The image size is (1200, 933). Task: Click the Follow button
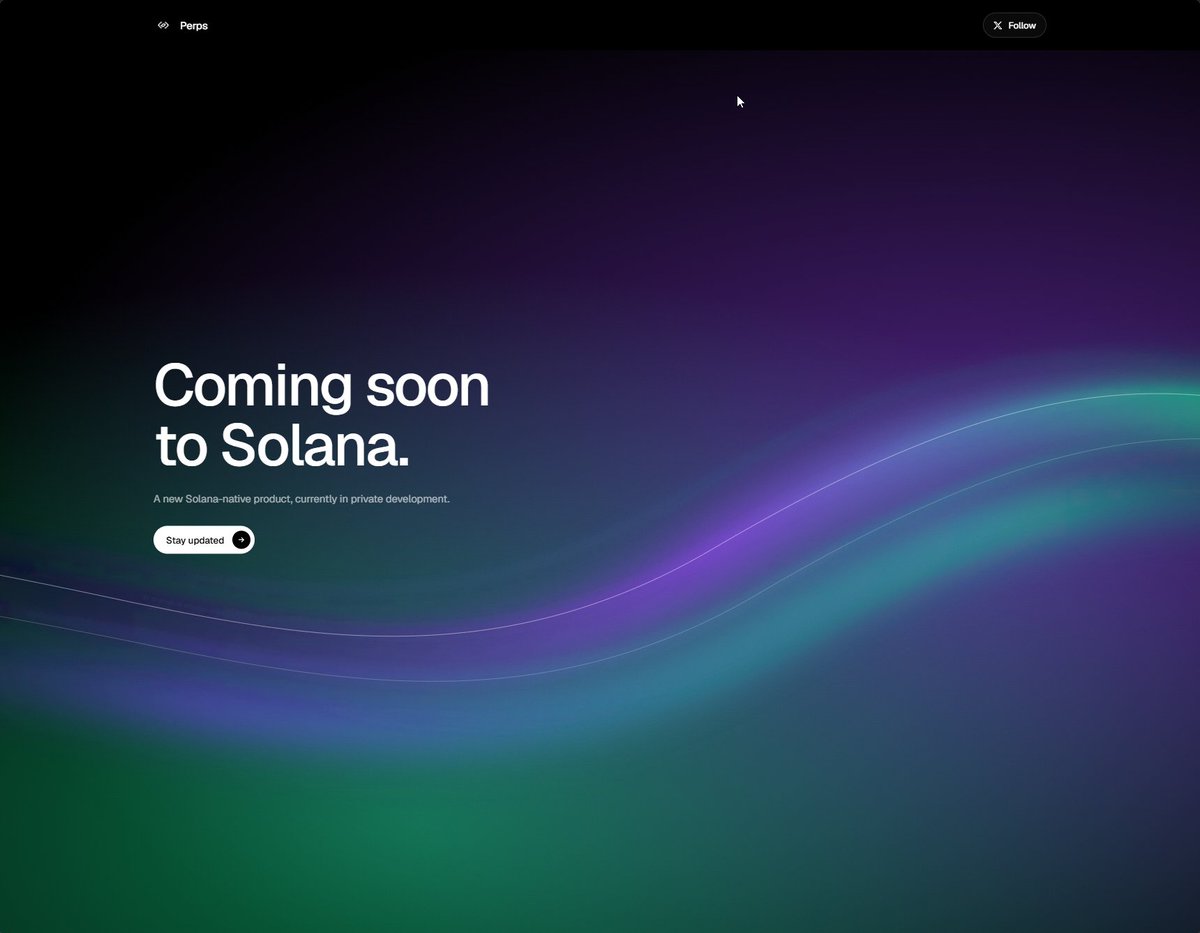tap(1014, 25)
